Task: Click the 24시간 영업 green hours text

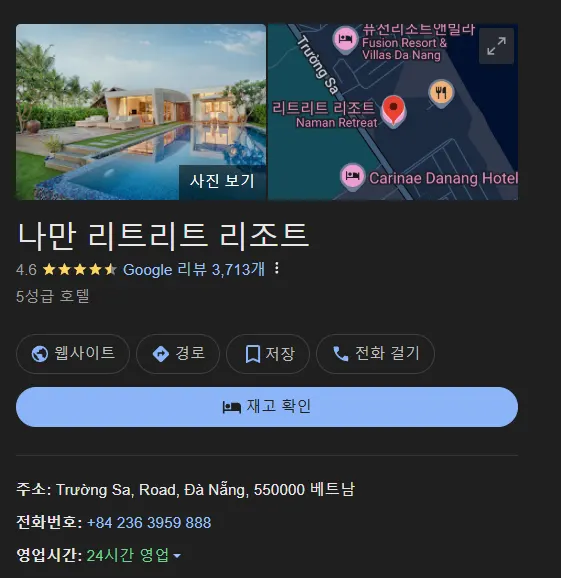Action: point(128,555)
